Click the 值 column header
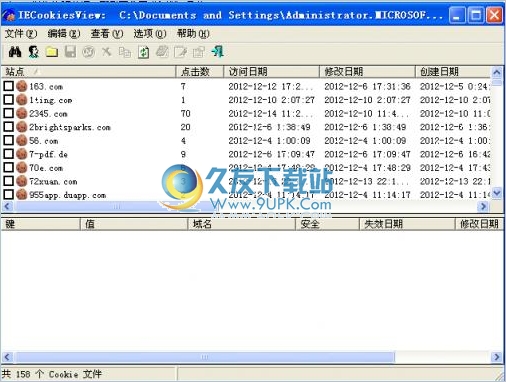The image size is (506, 382). tap(134, 224)
